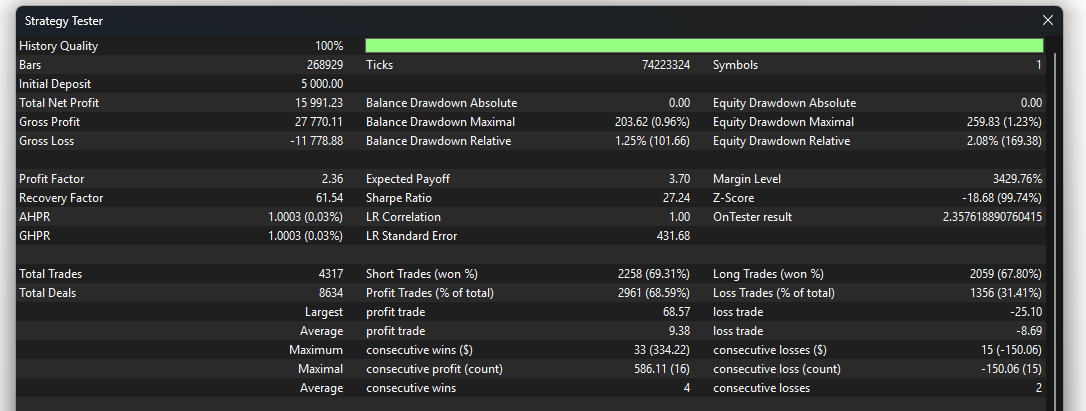The height and width of the screenshot is (411, 1086).
Task: Click the largest profit trade value 68.57
Action: coord(676,312)
